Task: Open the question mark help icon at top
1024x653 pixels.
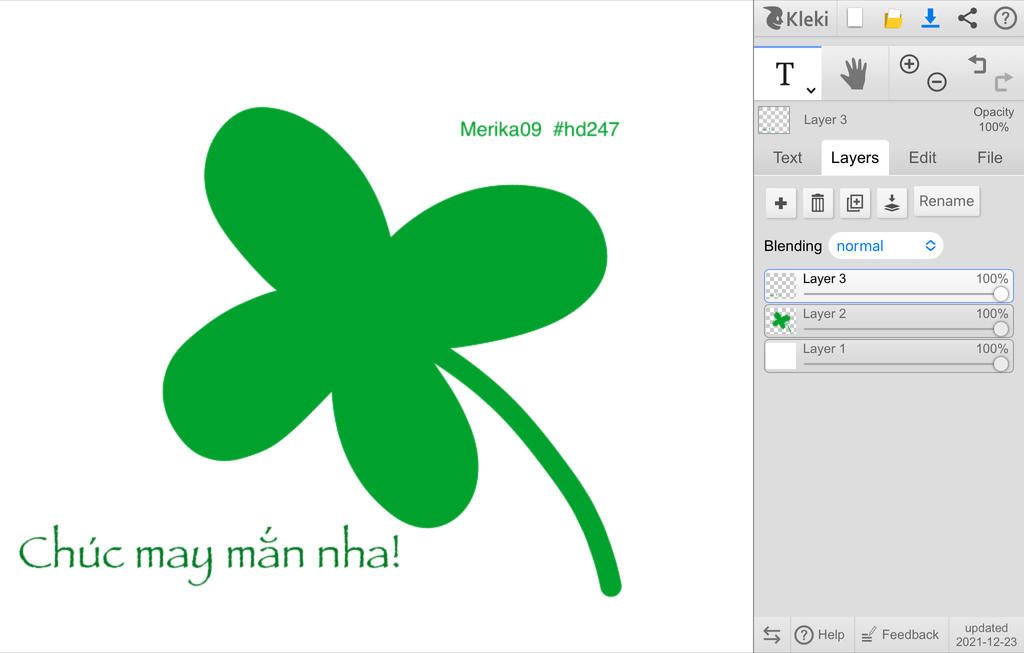Action: [1005, 18]
